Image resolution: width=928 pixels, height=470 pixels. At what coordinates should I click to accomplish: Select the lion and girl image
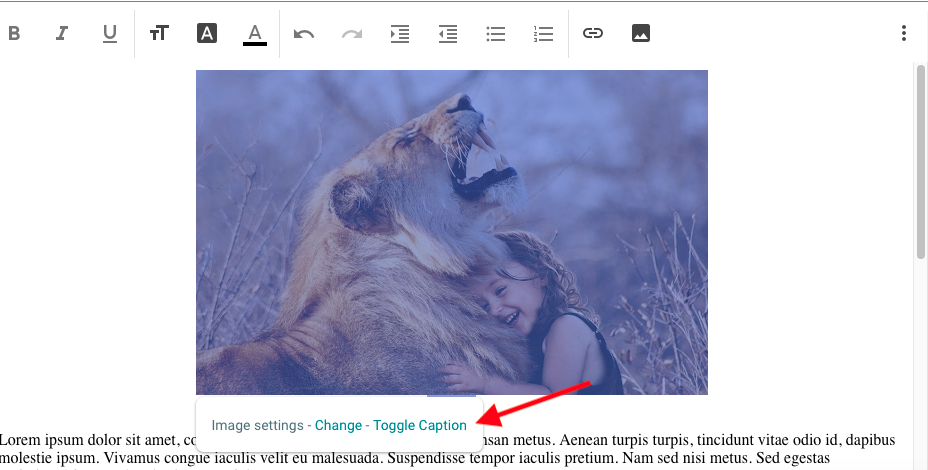pos(451,230)
